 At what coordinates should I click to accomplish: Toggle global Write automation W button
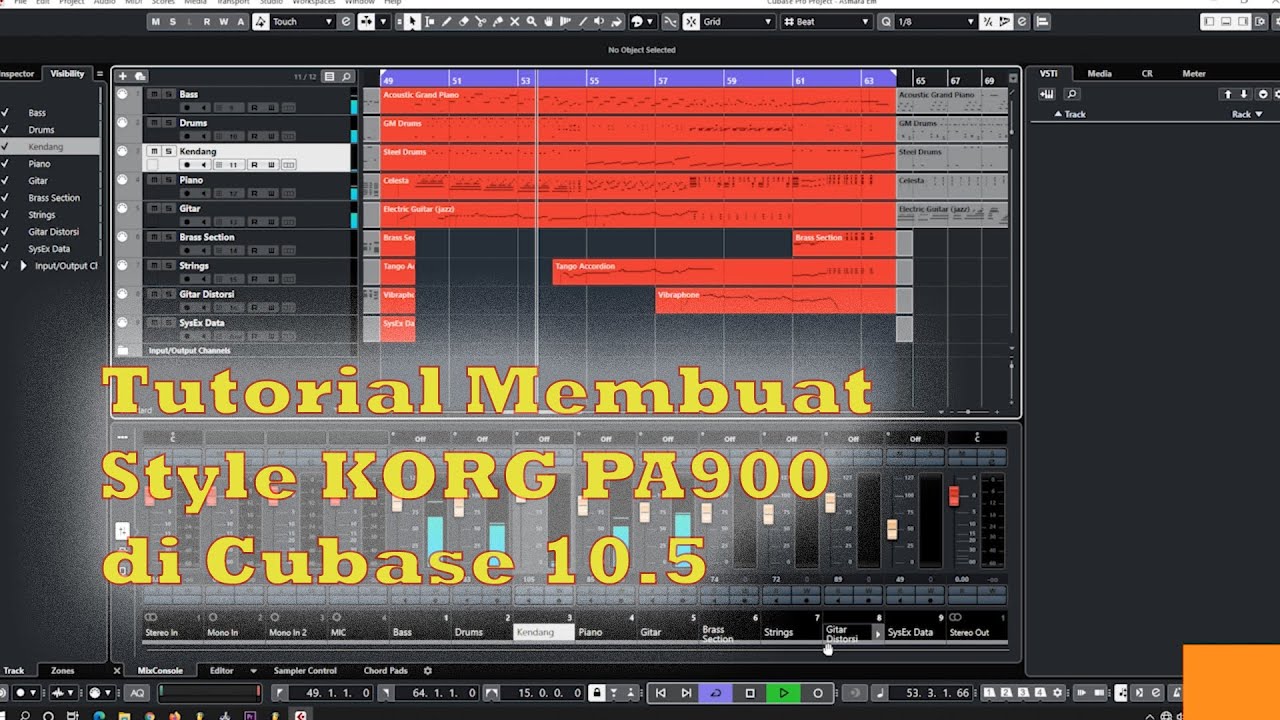[223, 21]
